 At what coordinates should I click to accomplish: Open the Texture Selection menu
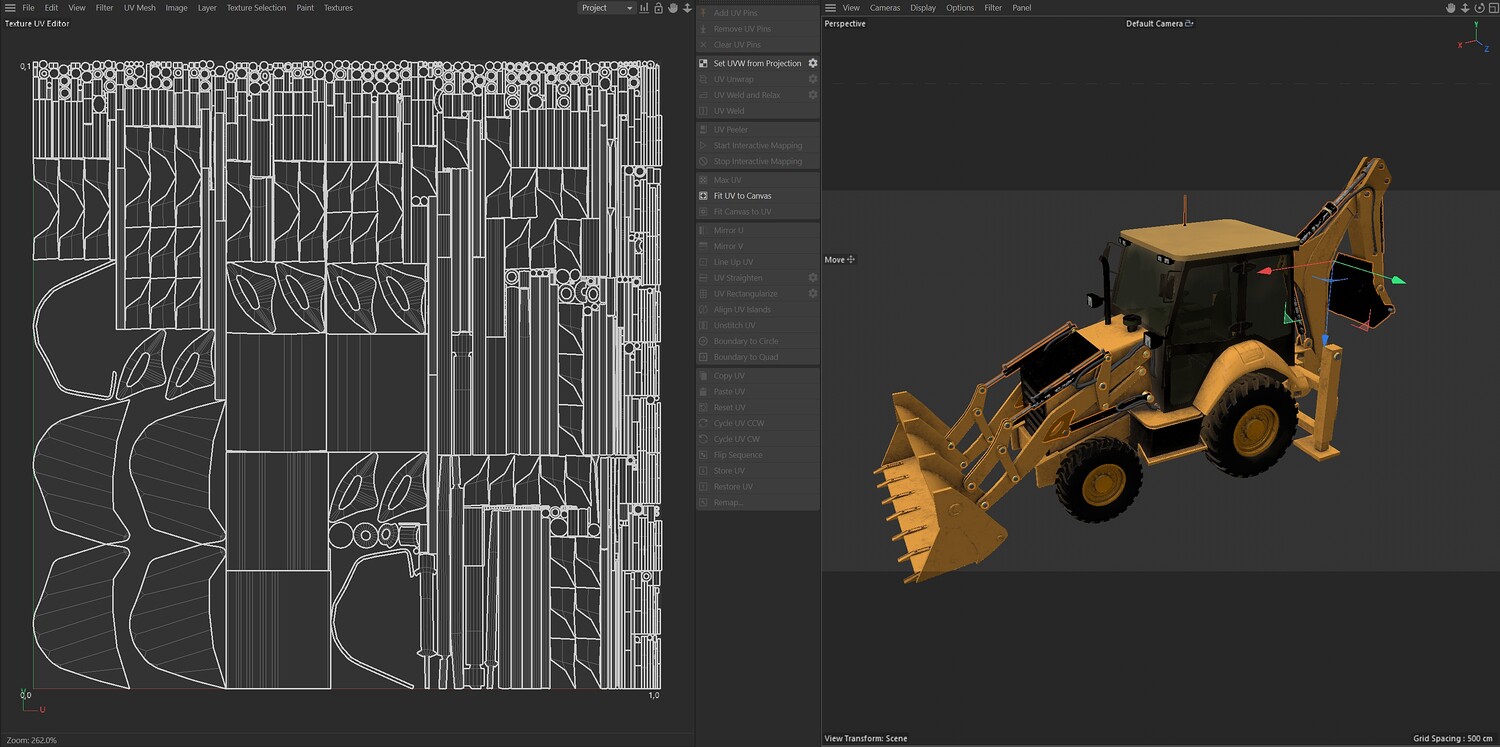tap(256, 8)
